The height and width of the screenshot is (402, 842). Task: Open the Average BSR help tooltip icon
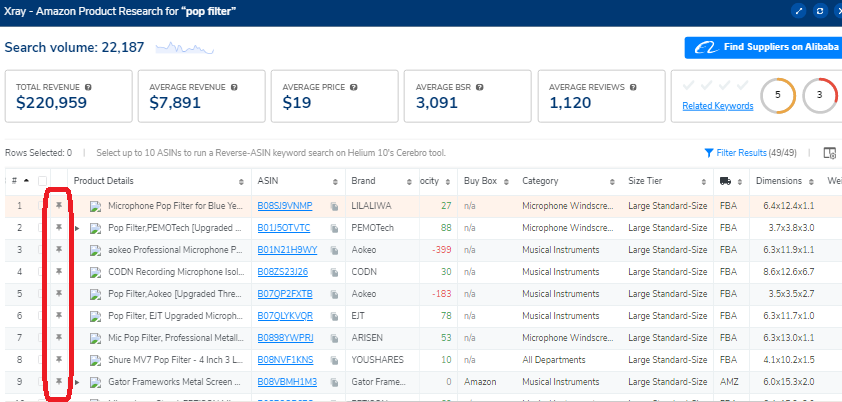(480, 87)
